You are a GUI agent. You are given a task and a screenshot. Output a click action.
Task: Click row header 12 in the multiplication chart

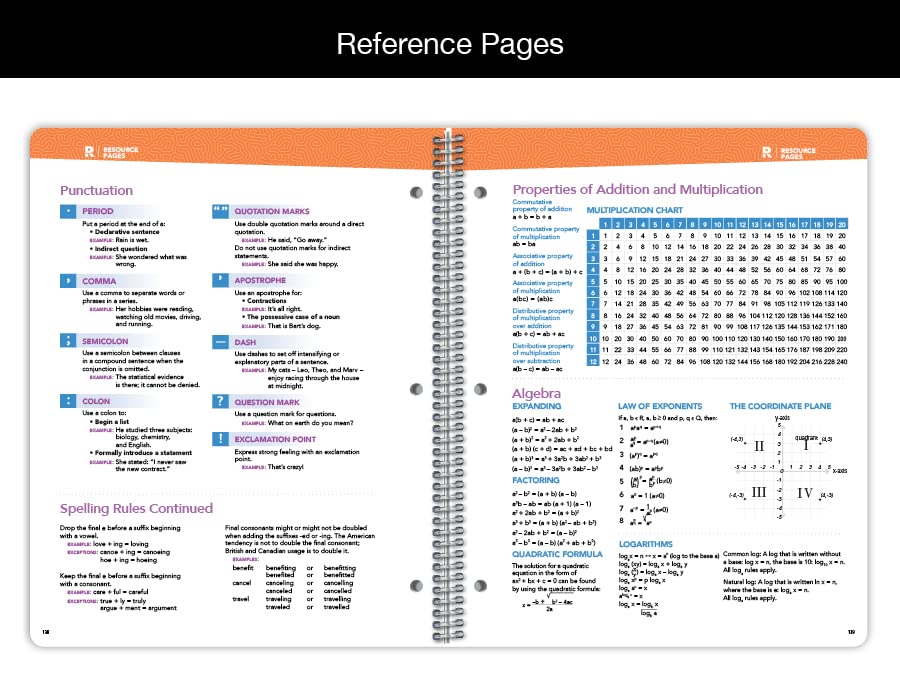593,361
